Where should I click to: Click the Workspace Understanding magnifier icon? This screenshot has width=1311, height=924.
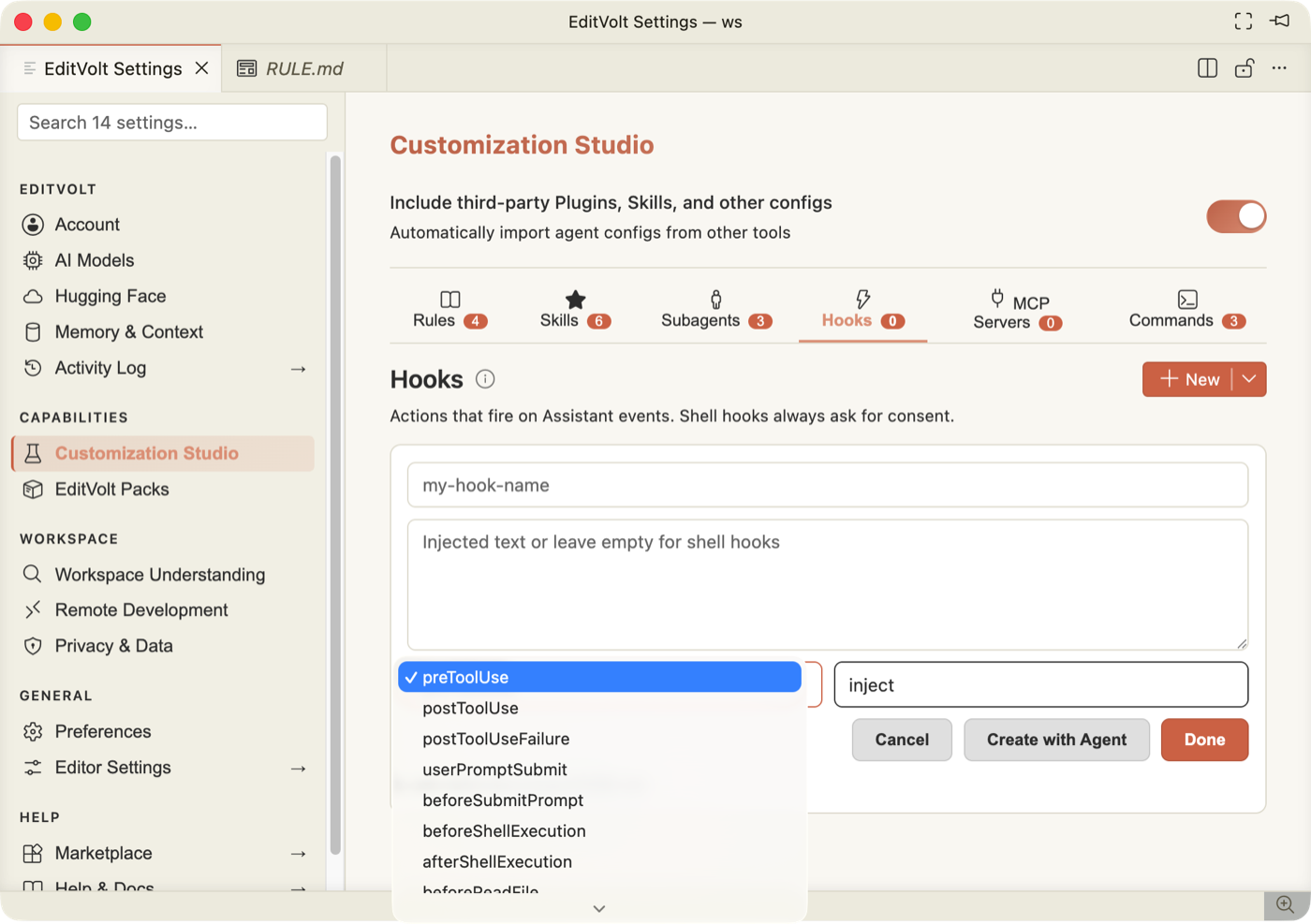coord(33,574)
